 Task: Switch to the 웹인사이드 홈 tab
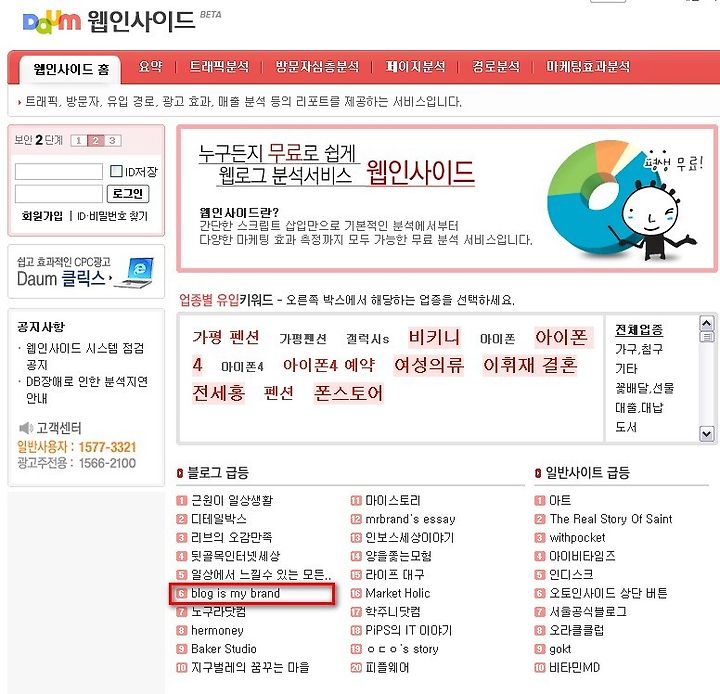tap(71, 69)
